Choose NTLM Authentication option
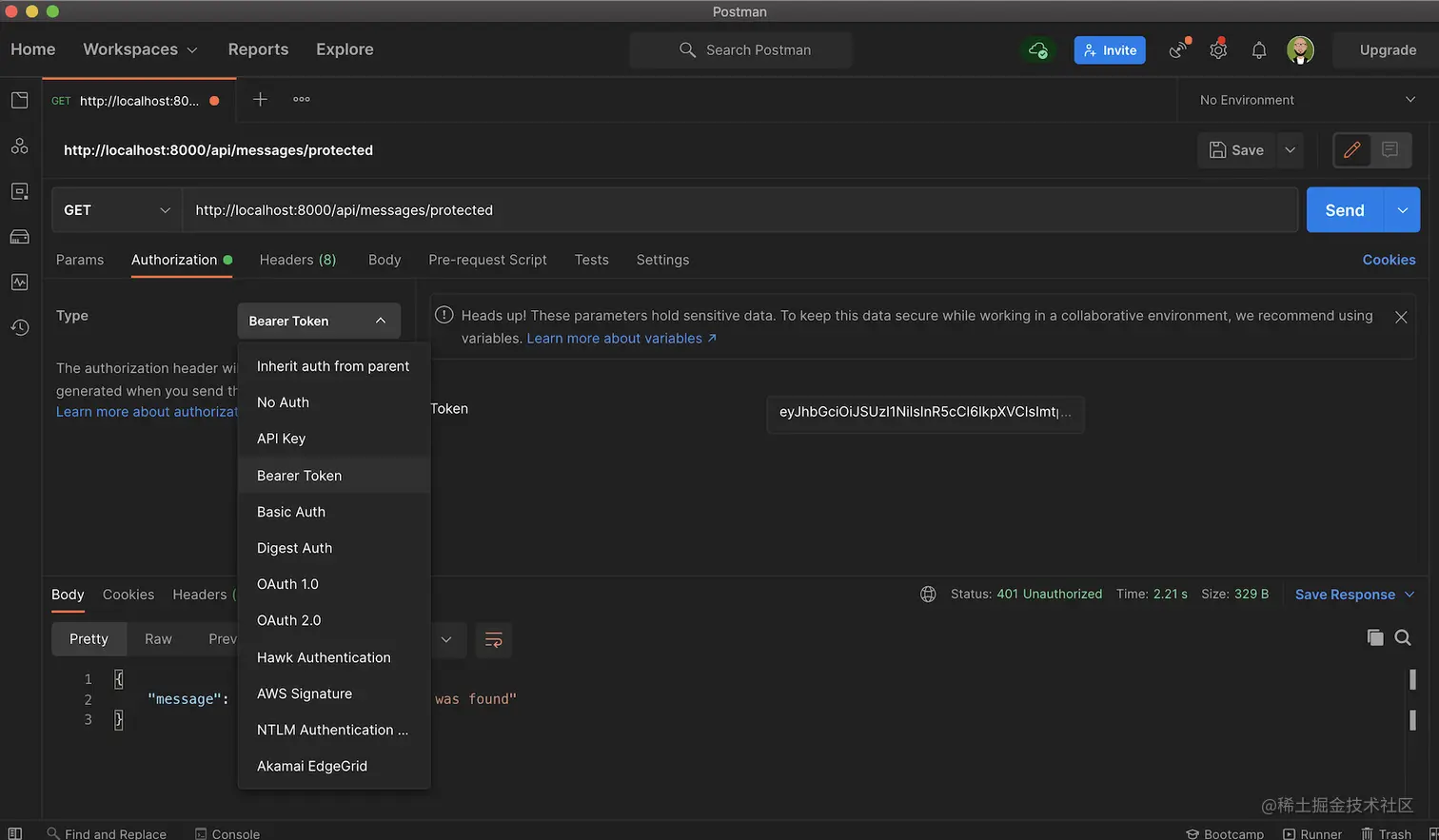Viewport: 1439px width, 840px height. [334, 730]
